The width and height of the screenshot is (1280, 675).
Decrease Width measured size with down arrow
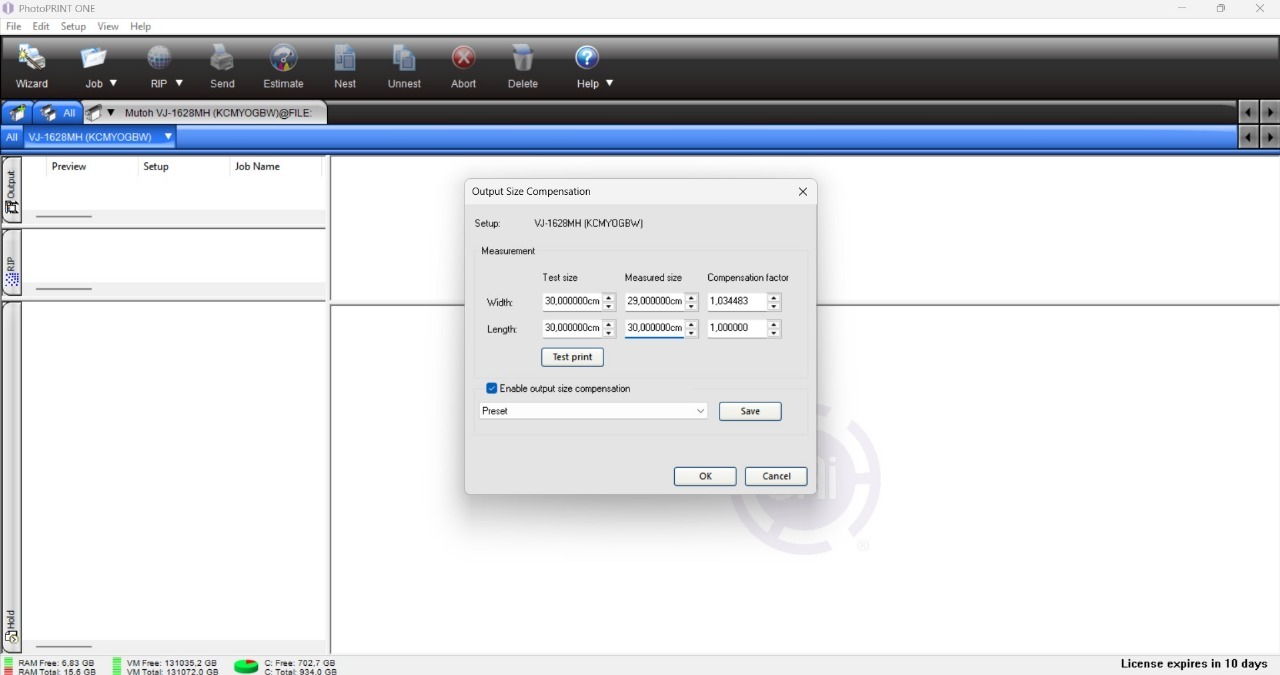tap(691, 306)
